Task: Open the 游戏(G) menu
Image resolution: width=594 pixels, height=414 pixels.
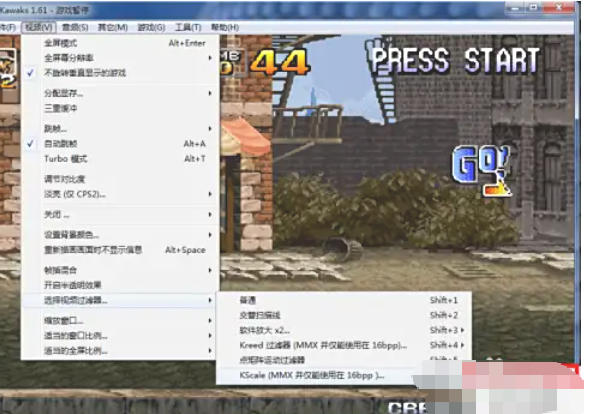Action: pyautogui.click(x=151, y=27)
